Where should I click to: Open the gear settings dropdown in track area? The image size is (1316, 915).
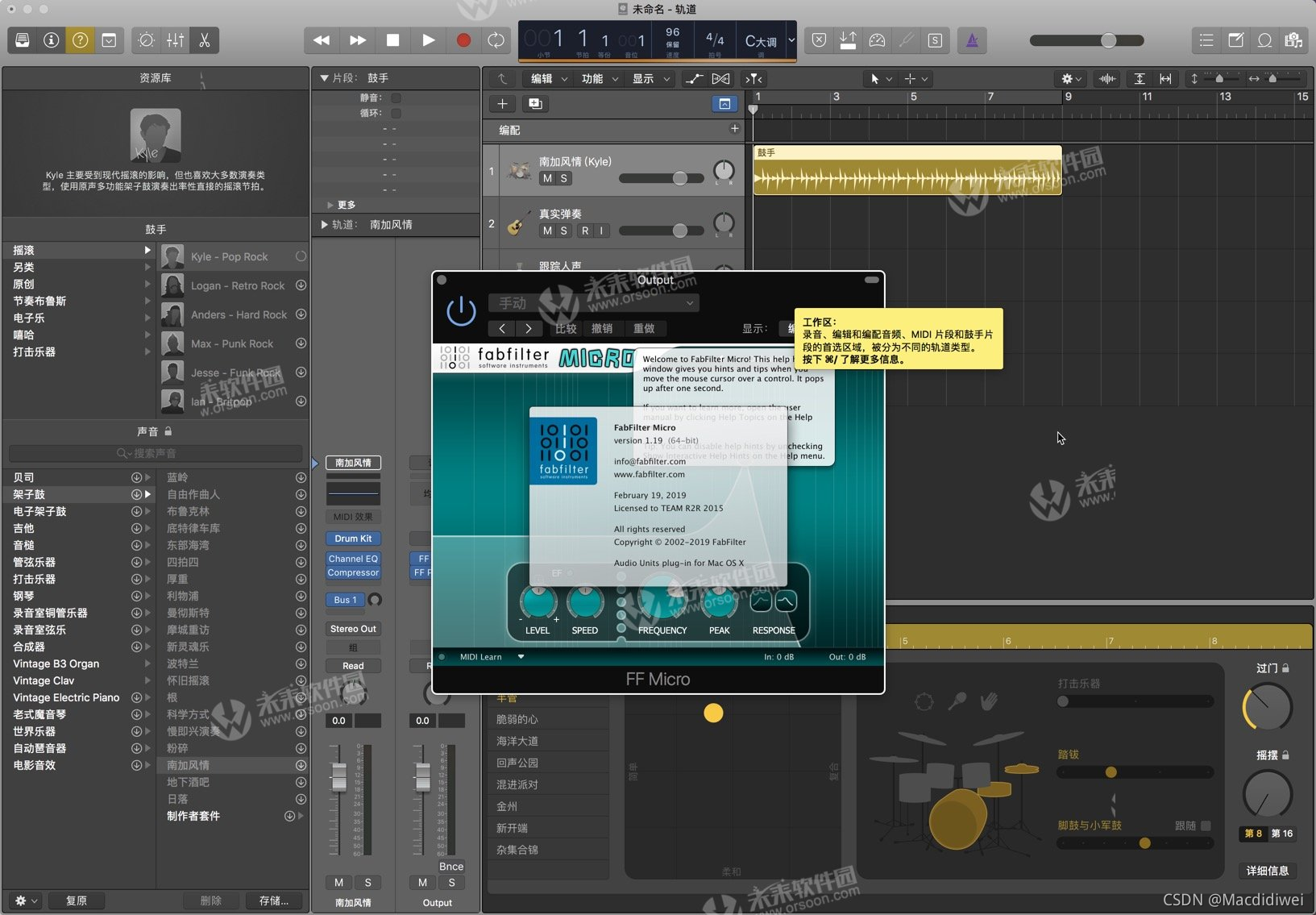pos(1072,78)
